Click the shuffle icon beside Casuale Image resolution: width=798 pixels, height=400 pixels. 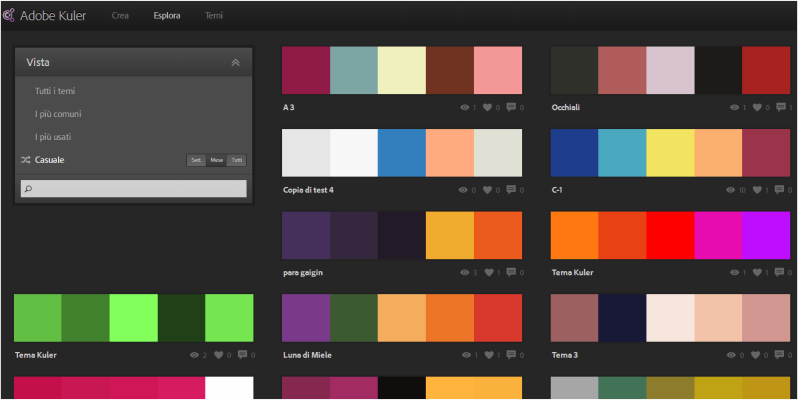(x=25, y=160)
